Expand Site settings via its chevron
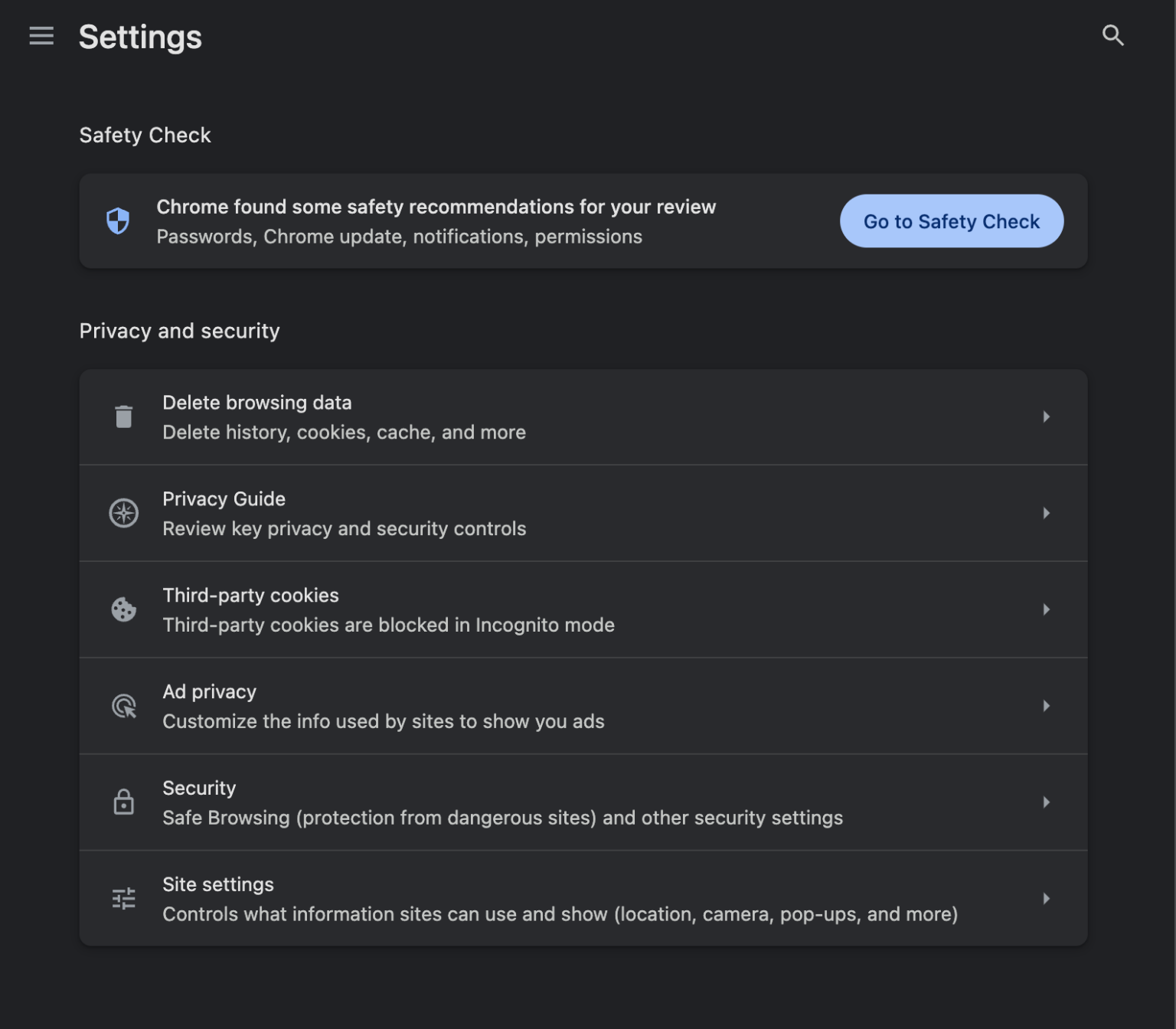Image resolution: width=1176 pixels, height=1029 pixels. [x=1047, y=898]
